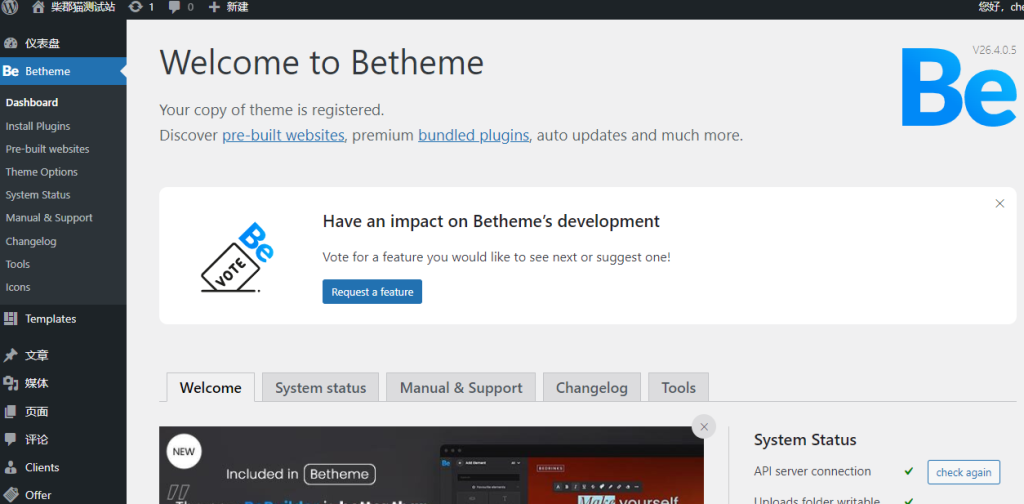The image size is (1024, 504).
Task: Open the comments bubble in admin bar
Action: coord(175,7)
